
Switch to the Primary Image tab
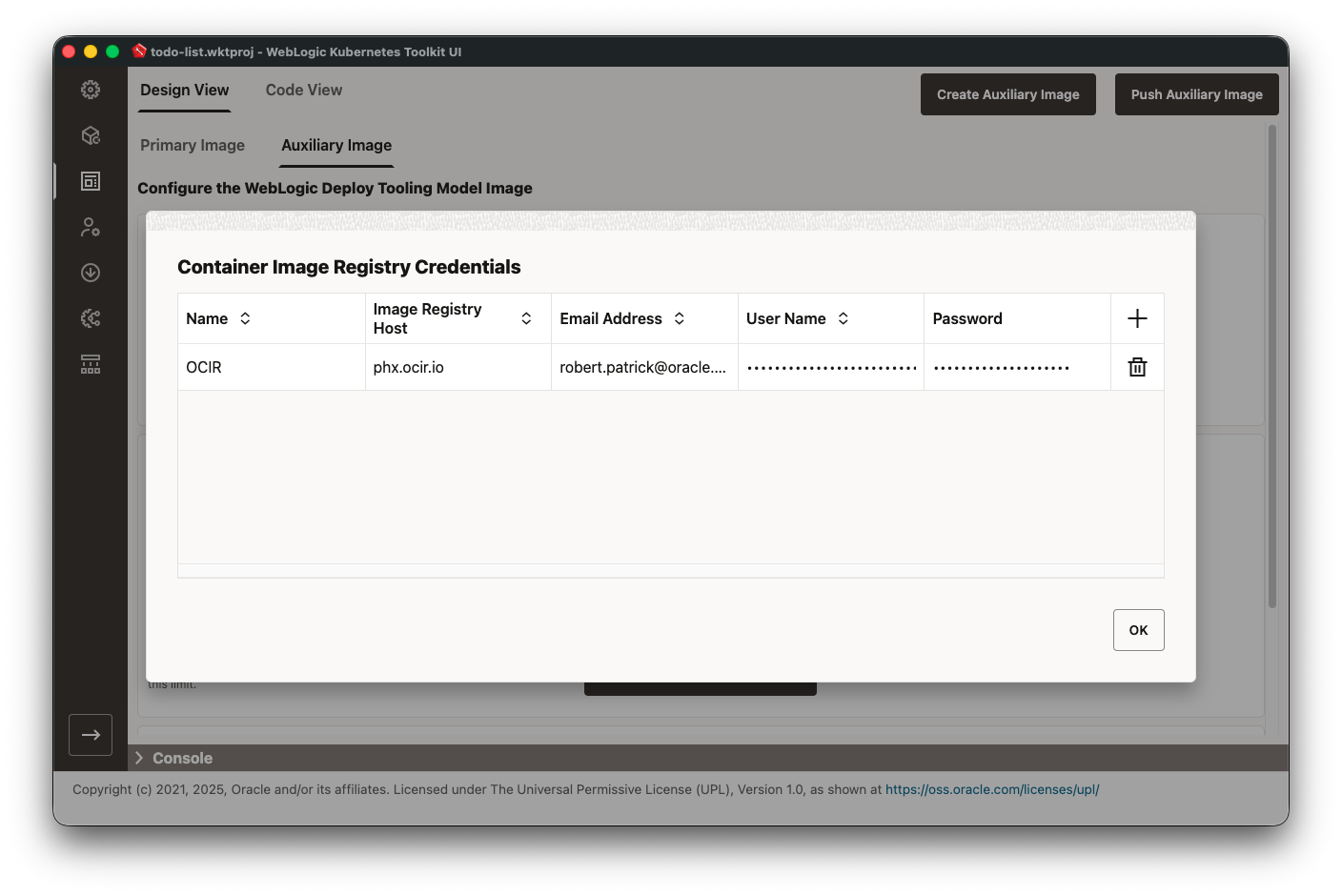[x=193, y=145]
